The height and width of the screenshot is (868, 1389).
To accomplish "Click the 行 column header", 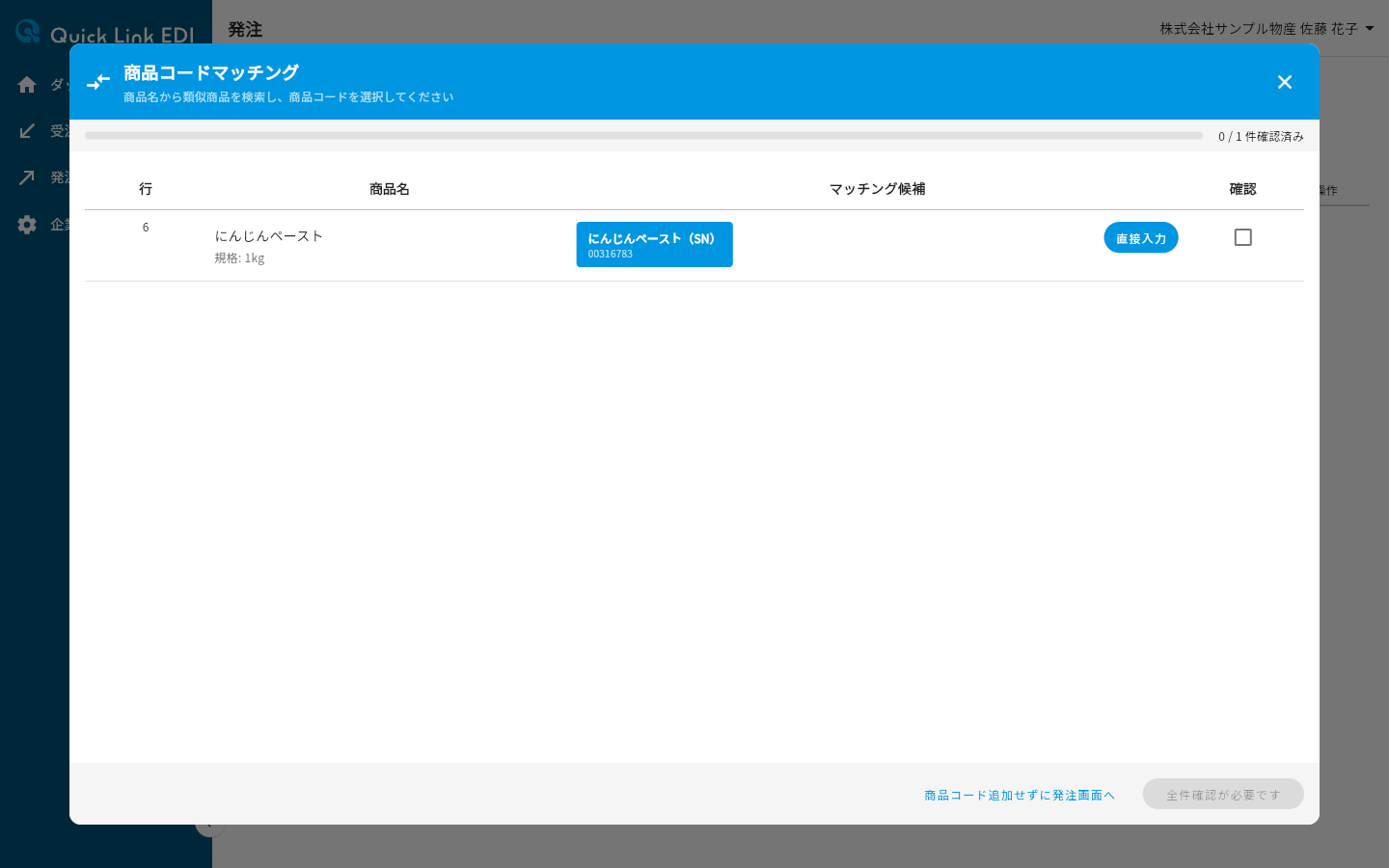I will pyautogui.click(x=146, y=189).
